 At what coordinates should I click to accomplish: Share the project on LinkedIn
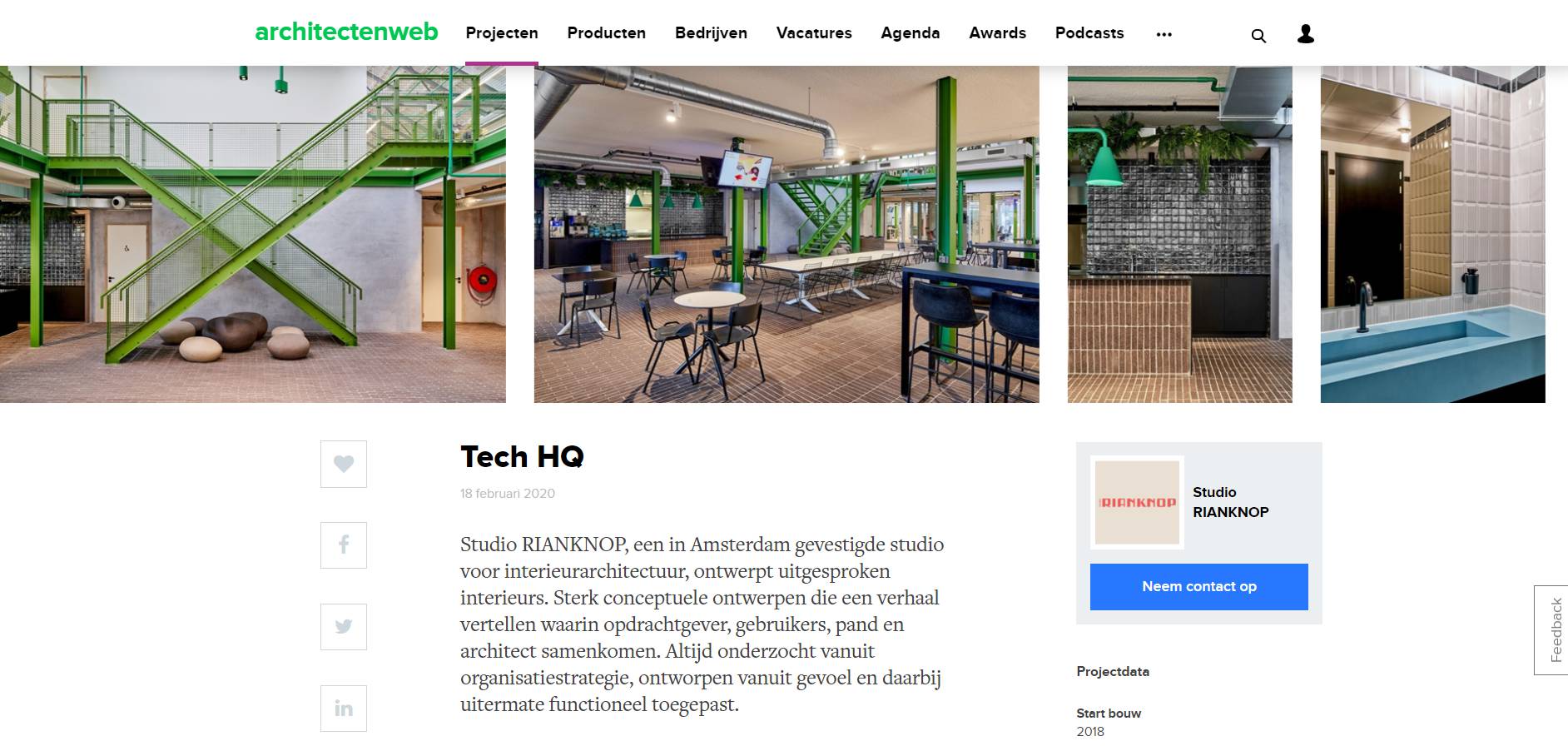(x=344, y=709)
